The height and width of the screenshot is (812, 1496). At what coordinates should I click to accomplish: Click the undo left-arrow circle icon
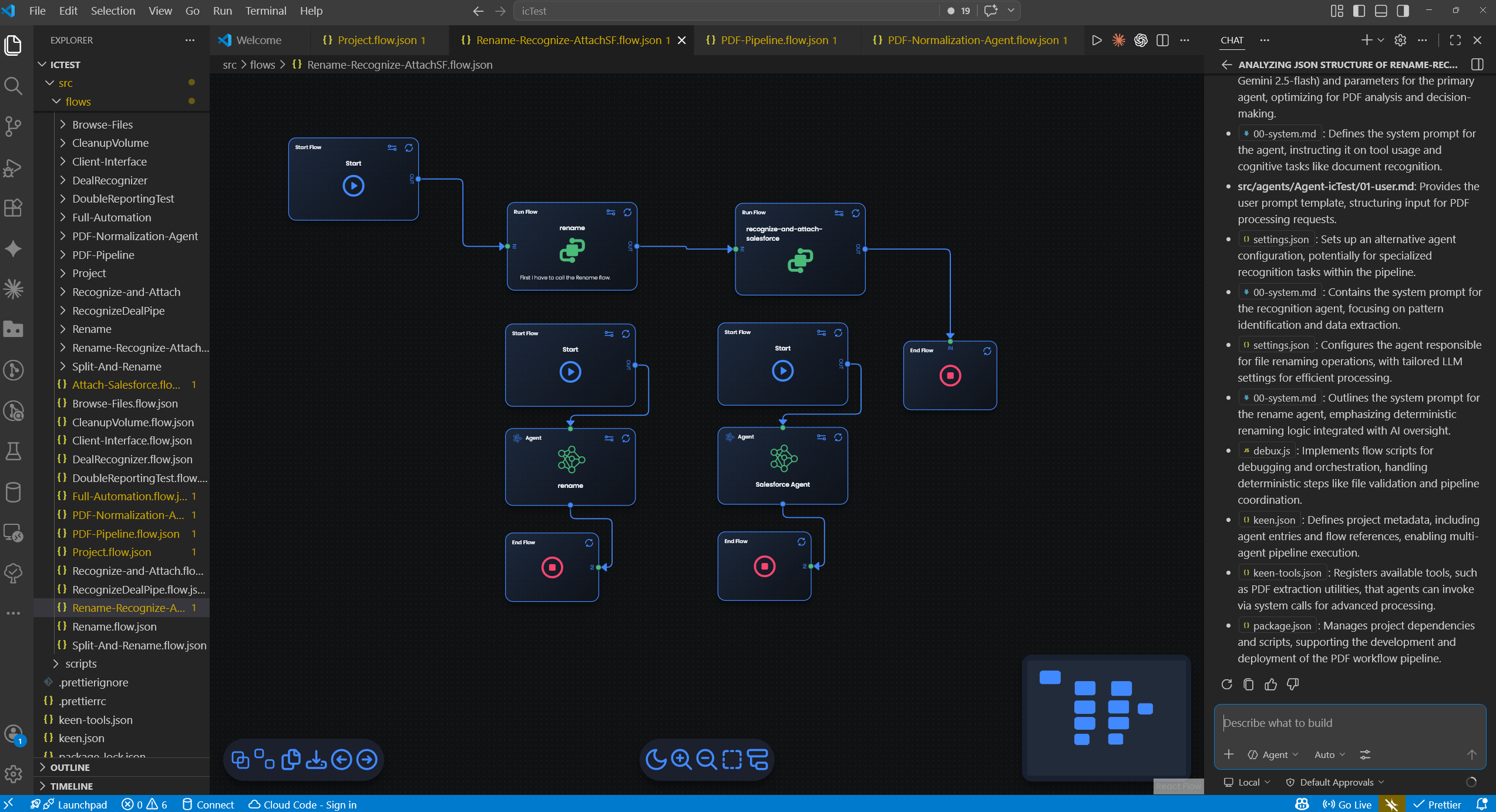coord(341,760)
